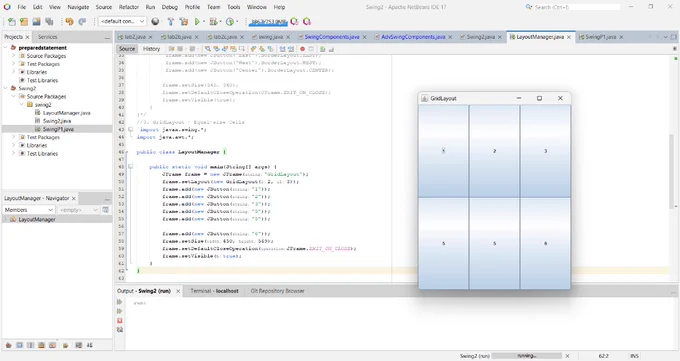Switch to the Terminal - localhost tab
The width and height of the screenshot is (680, 361).
tap(214, 291)
